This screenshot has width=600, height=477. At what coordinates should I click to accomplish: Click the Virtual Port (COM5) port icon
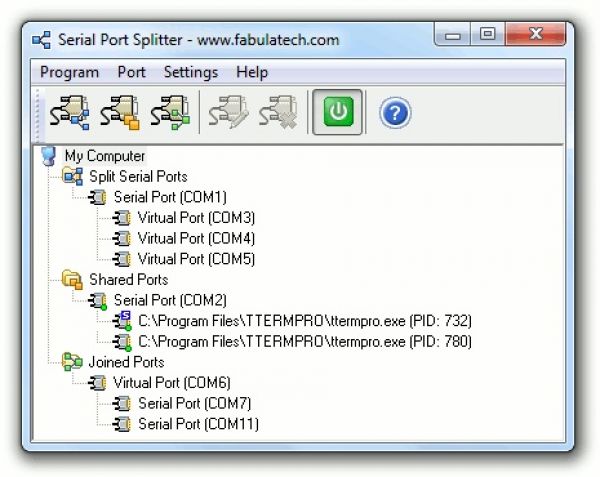(122, 259)
